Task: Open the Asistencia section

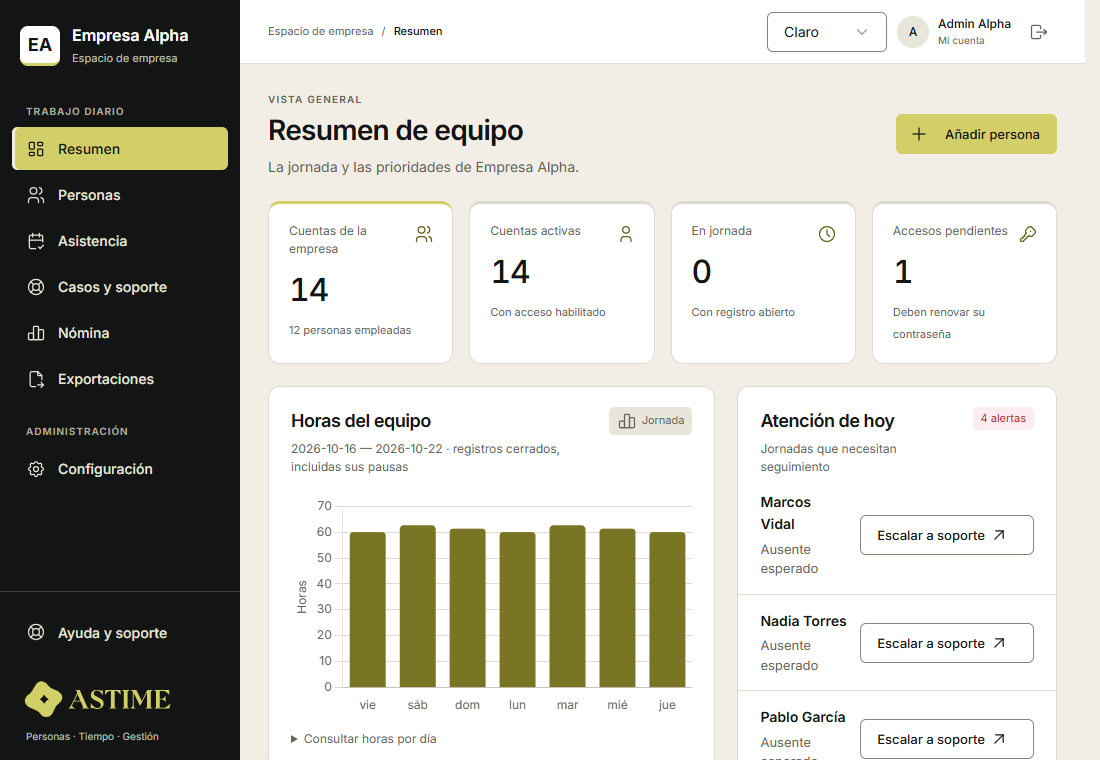Action: [x=120, y=241]
